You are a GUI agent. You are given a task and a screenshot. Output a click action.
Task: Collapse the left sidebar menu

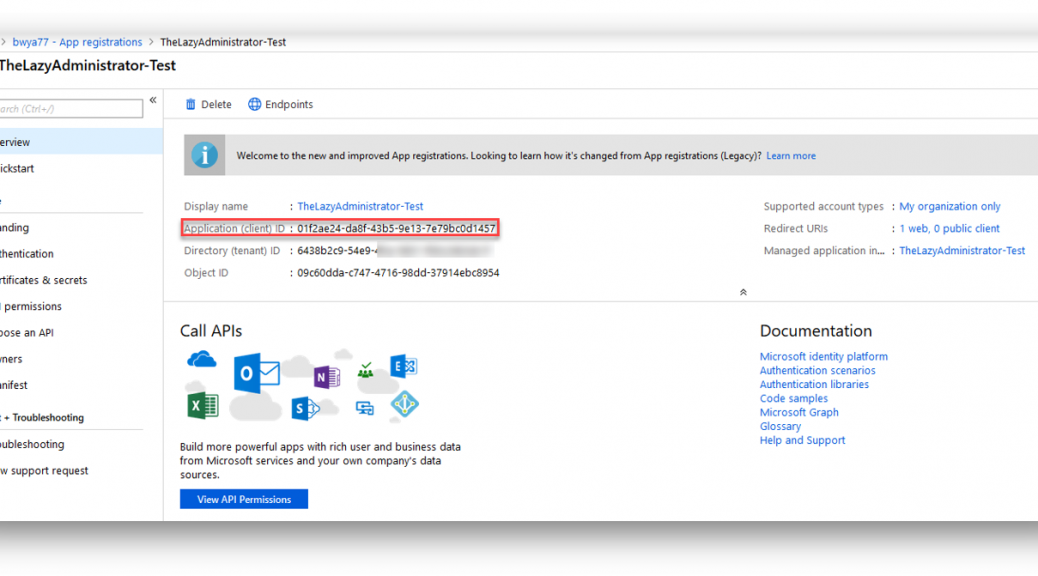coord(153,100)
